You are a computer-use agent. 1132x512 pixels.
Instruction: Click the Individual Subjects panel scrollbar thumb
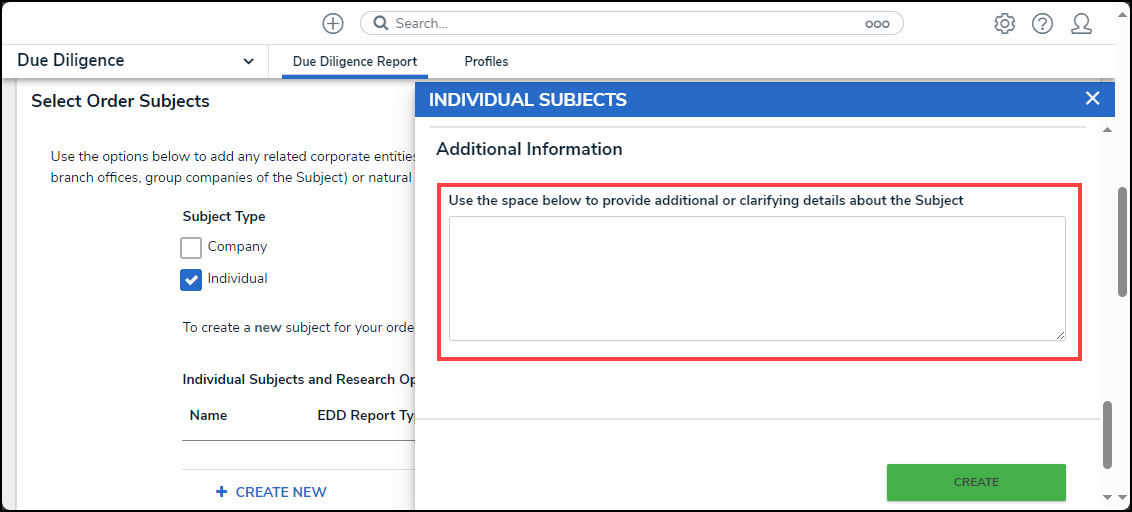click(1107, 435)
